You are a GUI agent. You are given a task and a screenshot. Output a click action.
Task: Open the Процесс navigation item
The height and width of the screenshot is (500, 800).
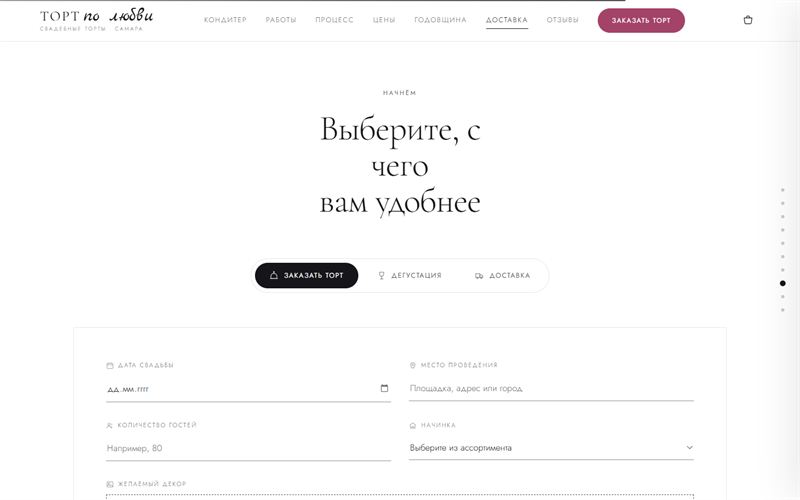(334, 20)
